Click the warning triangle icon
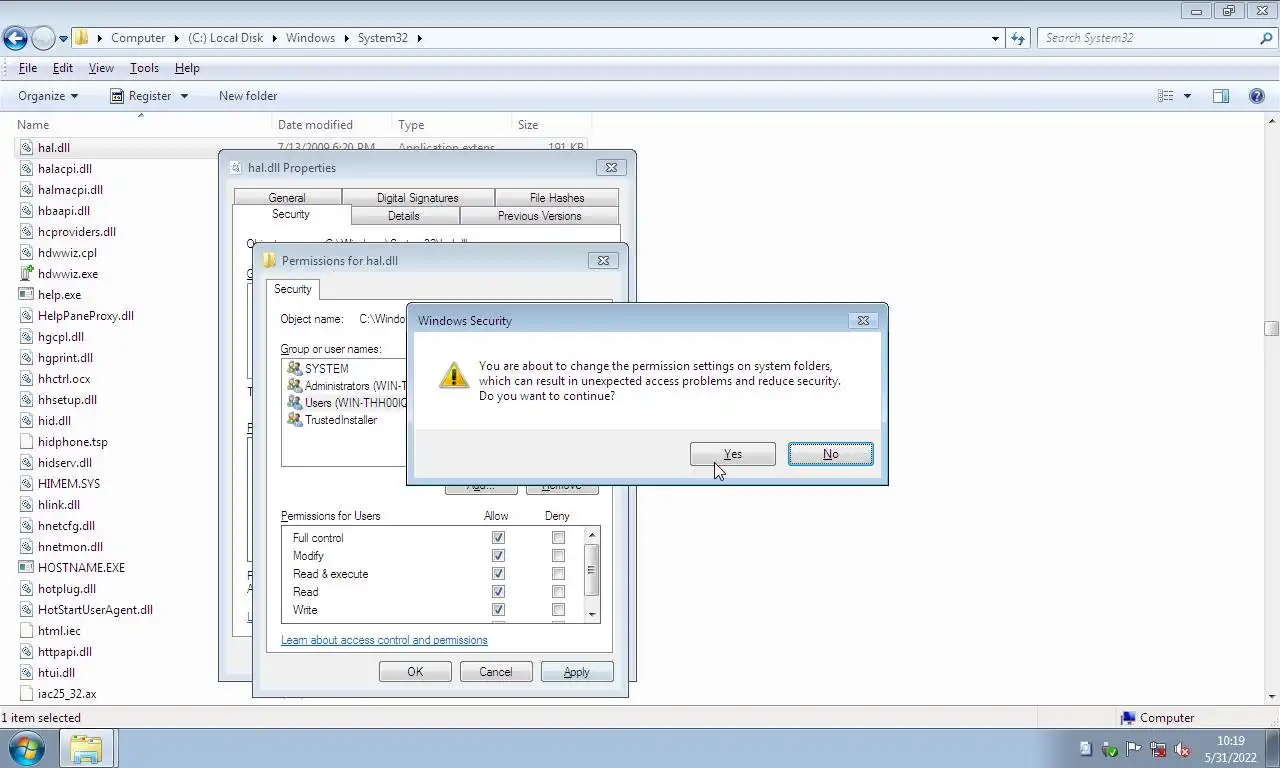This screenshot has height=768, width=1280. click(454, 375)
